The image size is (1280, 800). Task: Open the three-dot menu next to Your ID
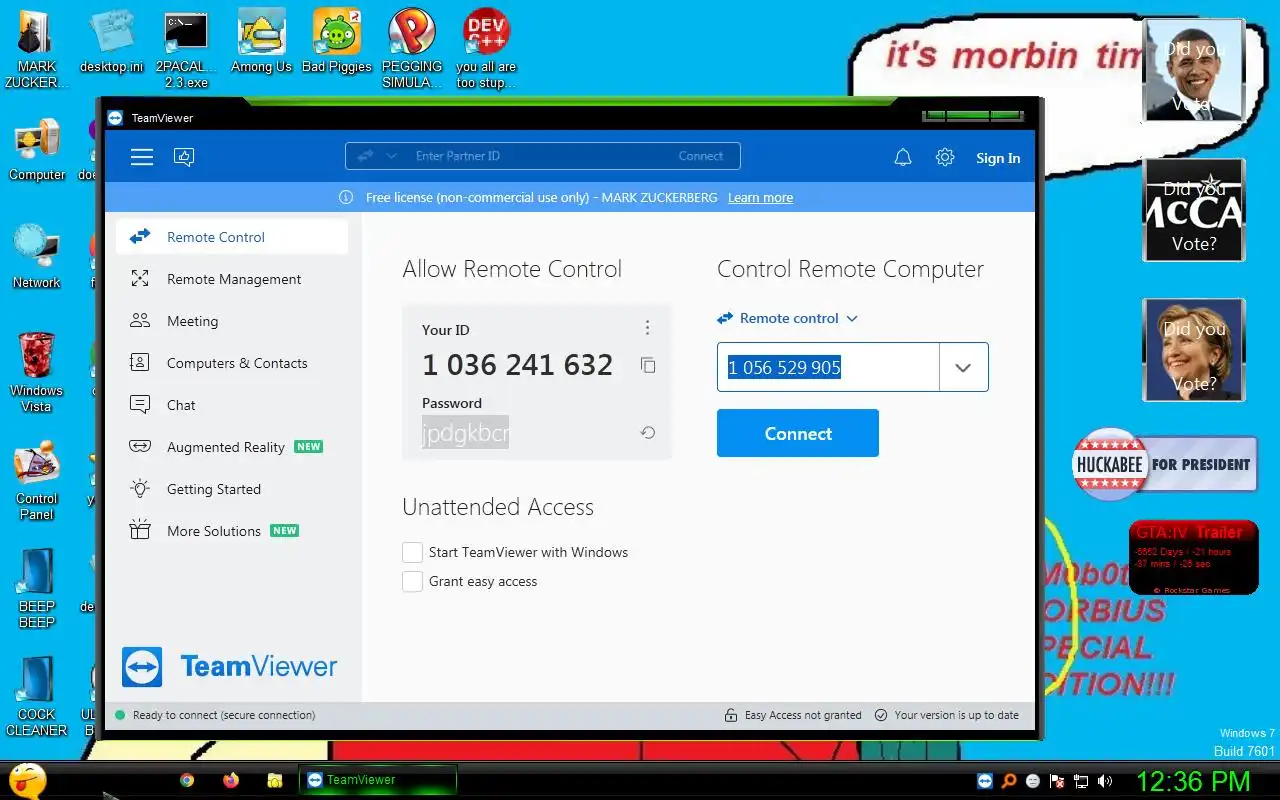pyautogui.click(x=647, y=328)
